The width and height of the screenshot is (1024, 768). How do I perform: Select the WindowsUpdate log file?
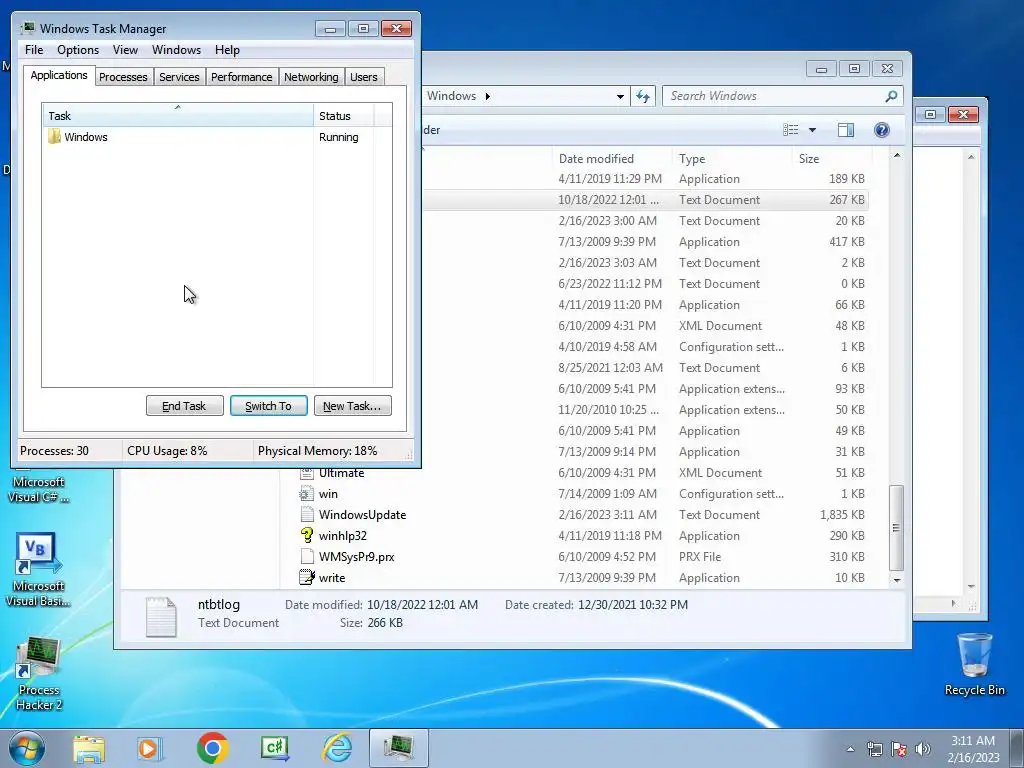coord(362,515)
